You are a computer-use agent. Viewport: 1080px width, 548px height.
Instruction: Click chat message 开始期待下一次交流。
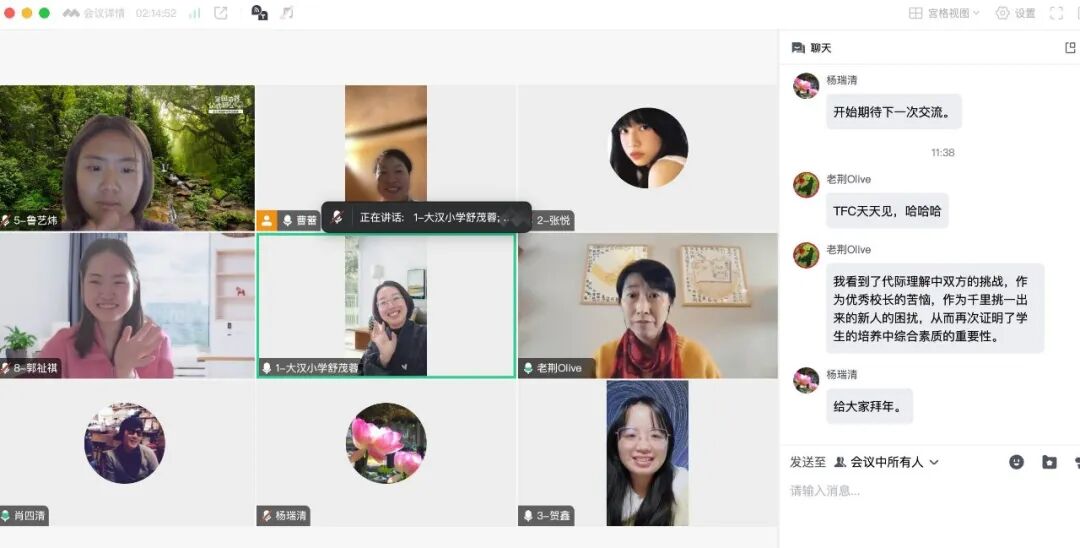pos(893,112)
